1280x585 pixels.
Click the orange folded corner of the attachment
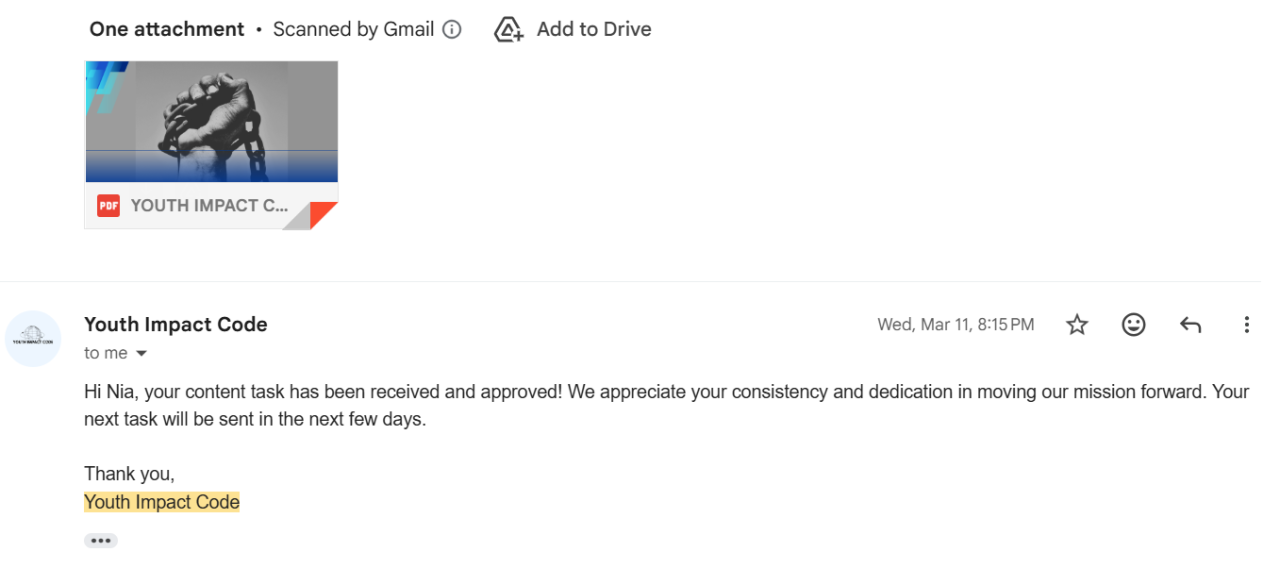(x=323, y=215)
